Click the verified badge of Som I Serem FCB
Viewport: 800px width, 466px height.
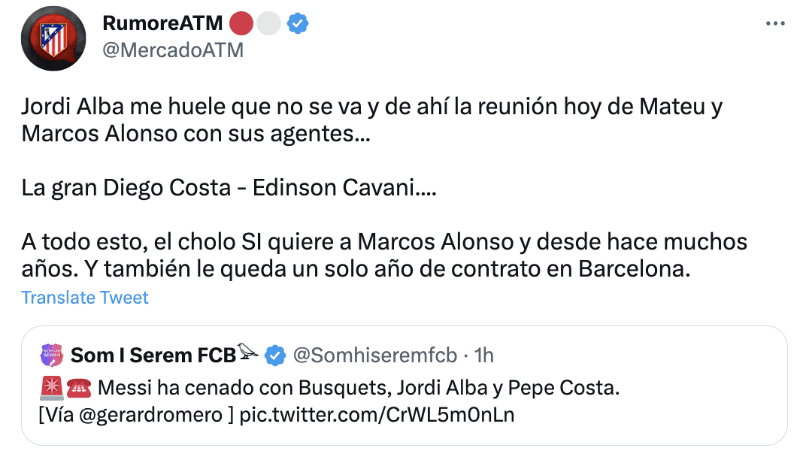[x=276, y=356]
